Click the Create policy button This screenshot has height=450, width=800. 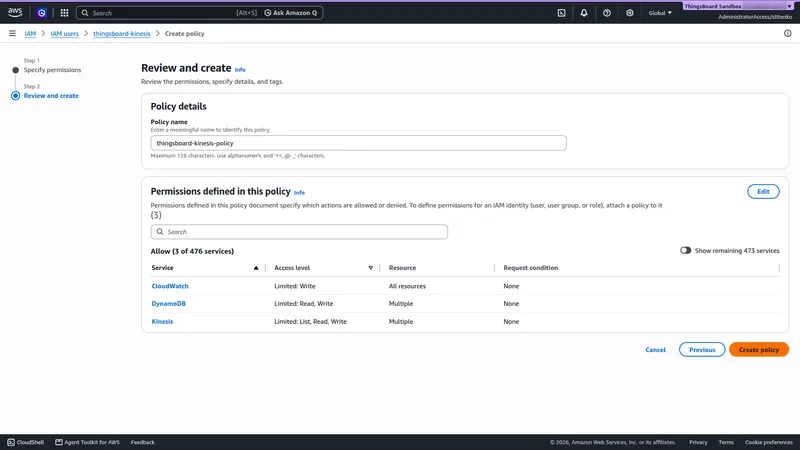pos(759,349)
